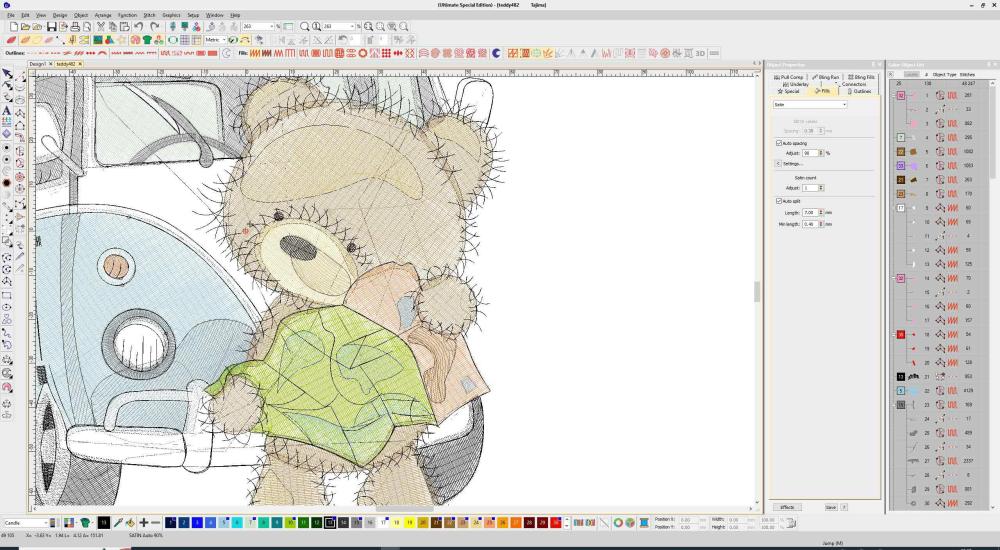Toggle the grid display icon

[185, 40]
